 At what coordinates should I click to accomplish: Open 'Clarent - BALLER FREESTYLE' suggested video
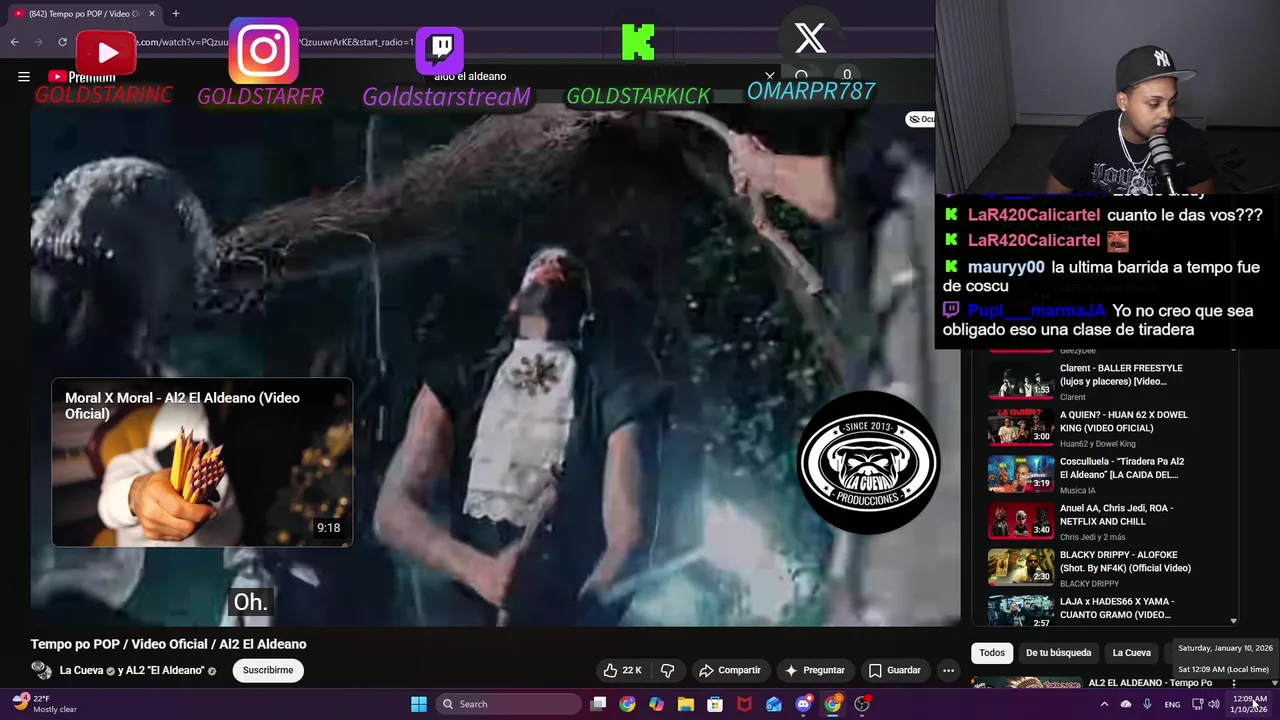pyautogui.click(x=1121, y=375)
